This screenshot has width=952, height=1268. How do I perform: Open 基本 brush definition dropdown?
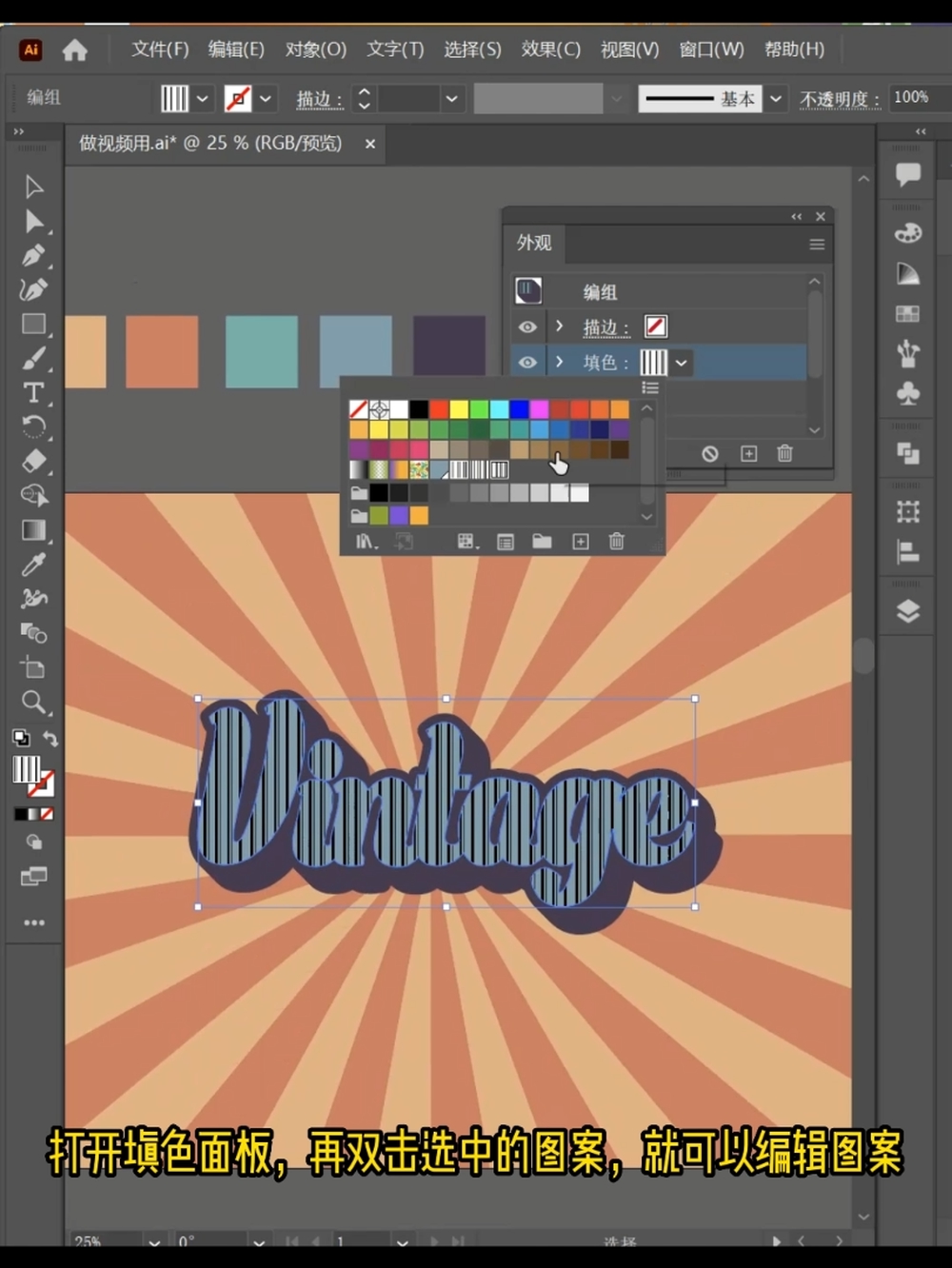point(777,98)
